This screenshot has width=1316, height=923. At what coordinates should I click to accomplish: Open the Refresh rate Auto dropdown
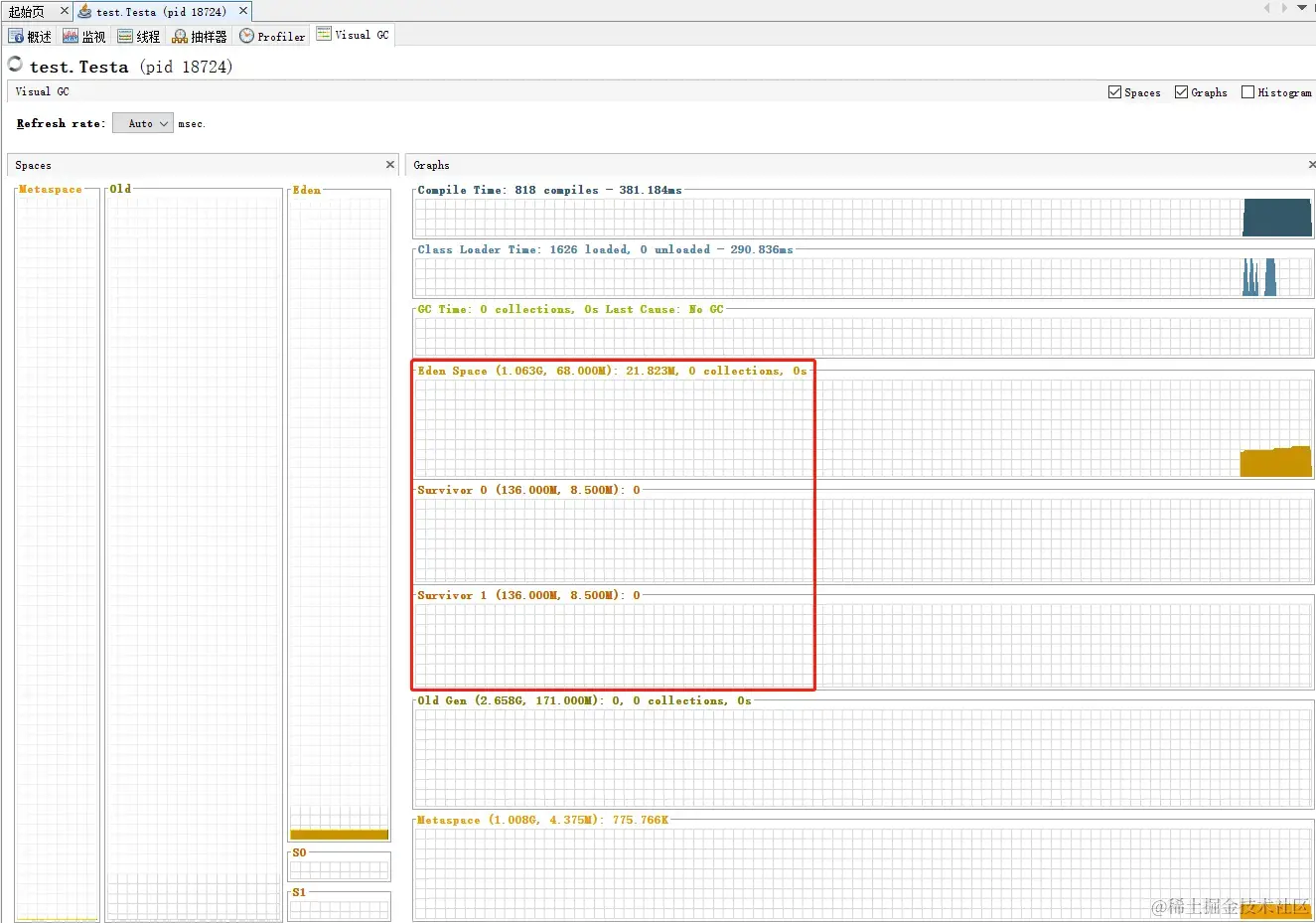[143, 123]
